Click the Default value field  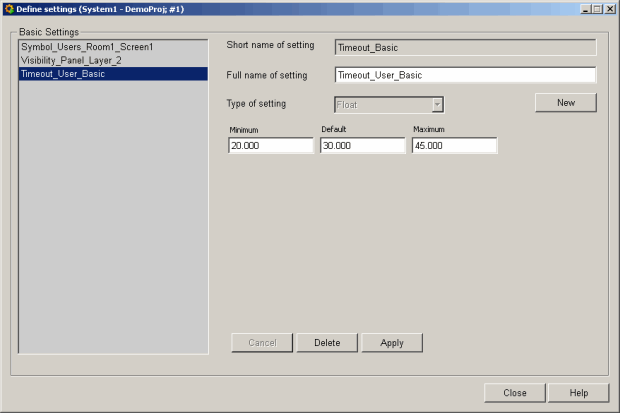pos(362,146)
